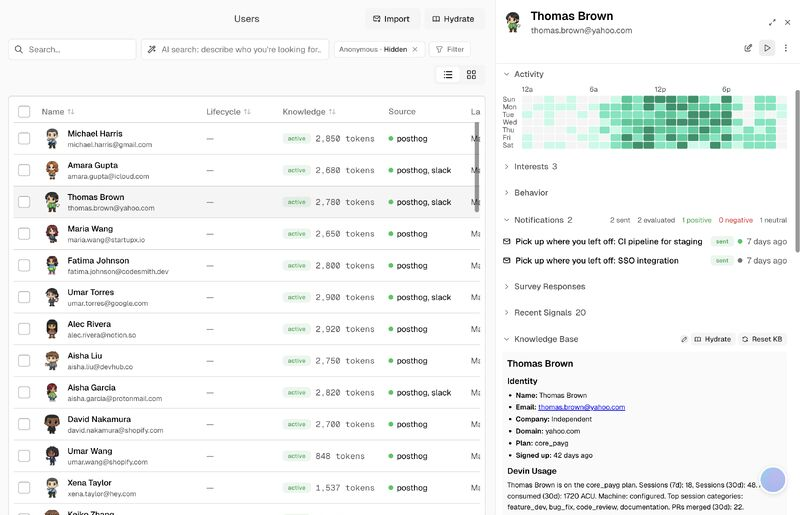Check the box for Aisha Liu
Image resolution: width=800 pixels, height=515 pixels.
24,361
